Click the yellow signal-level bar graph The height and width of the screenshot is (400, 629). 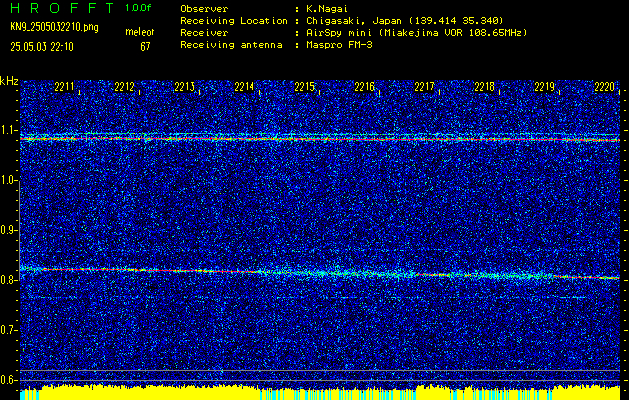tap(320, 392)
